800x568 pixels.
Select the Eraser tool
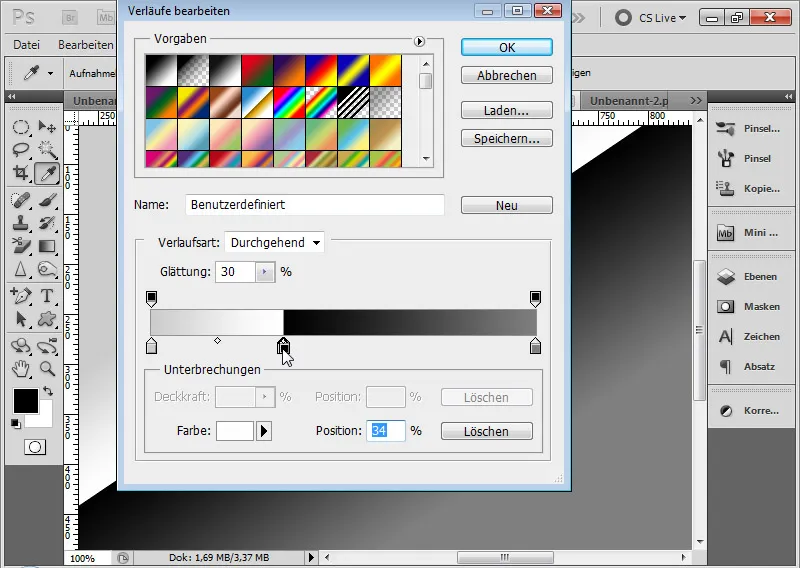(20, 246)
